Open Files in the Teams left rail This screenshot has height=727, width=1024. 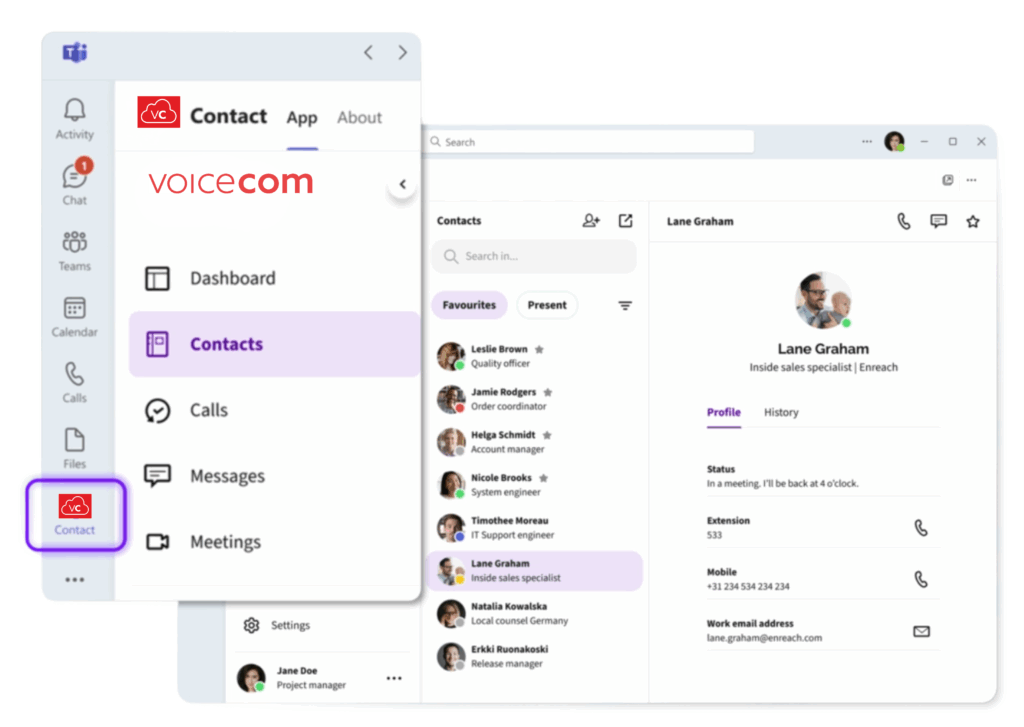74,448
